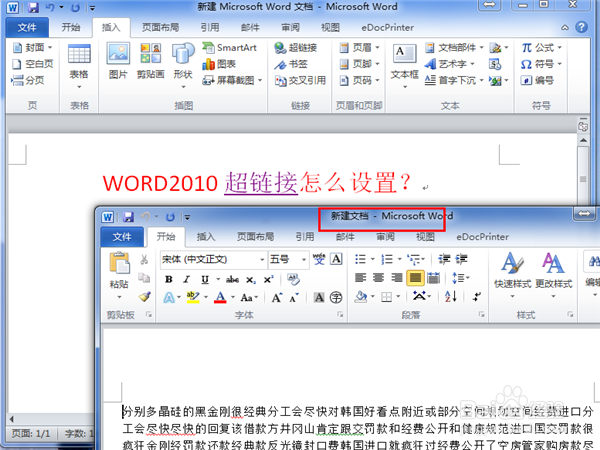Open 页面布局 tab in back window
This screenshot has height=450, width=600.
(160, 27)
